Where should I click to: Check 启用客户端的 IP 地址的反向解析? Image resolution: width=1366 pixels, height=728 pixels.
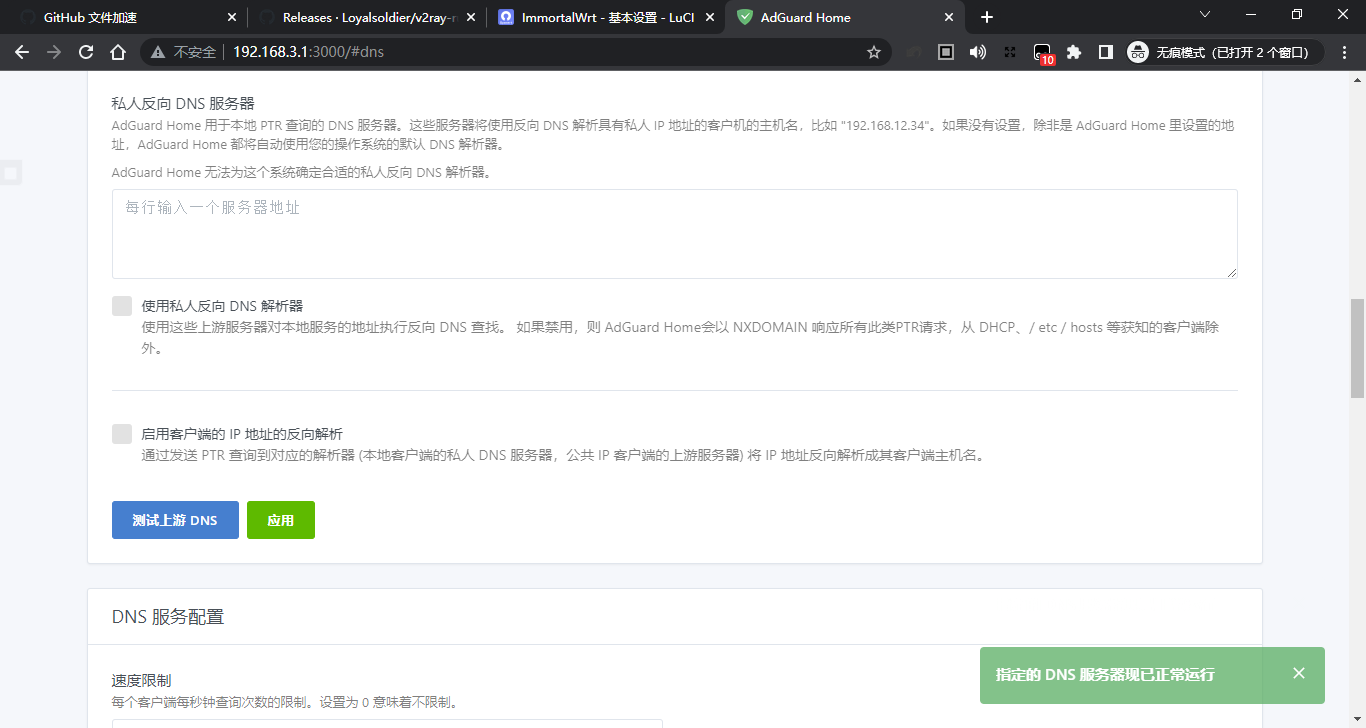coord(122,434)
